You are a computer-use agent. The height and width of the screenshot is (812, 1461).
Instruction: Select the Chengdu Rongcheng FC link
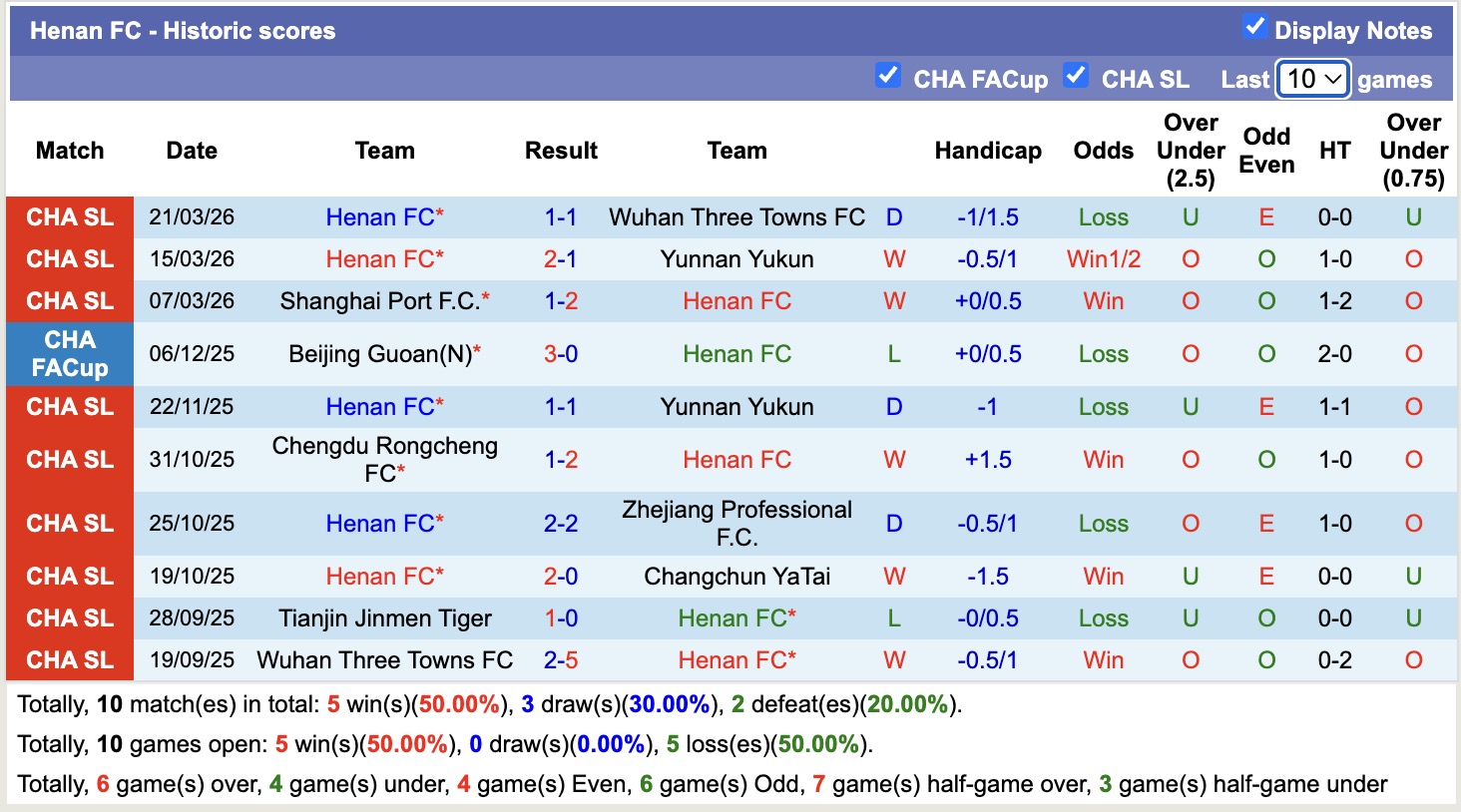(x=384, y=459)
